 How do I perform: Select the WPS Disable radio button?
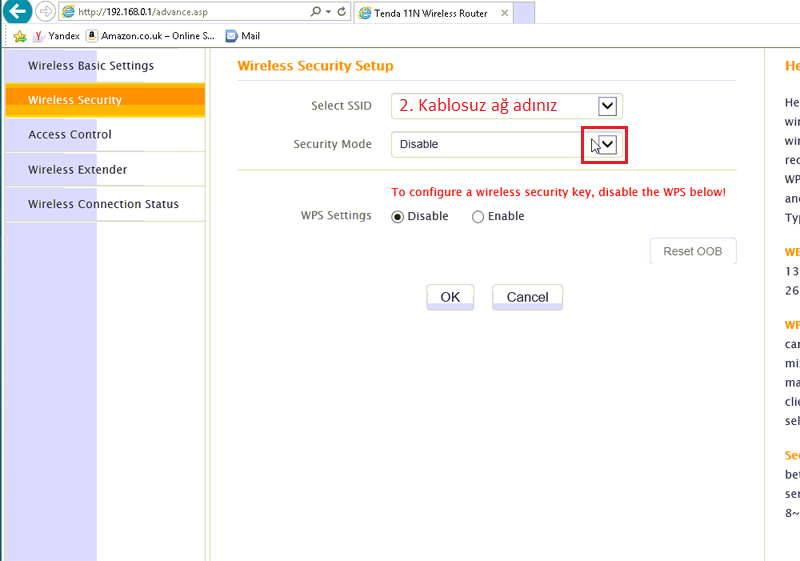[397, 217]
